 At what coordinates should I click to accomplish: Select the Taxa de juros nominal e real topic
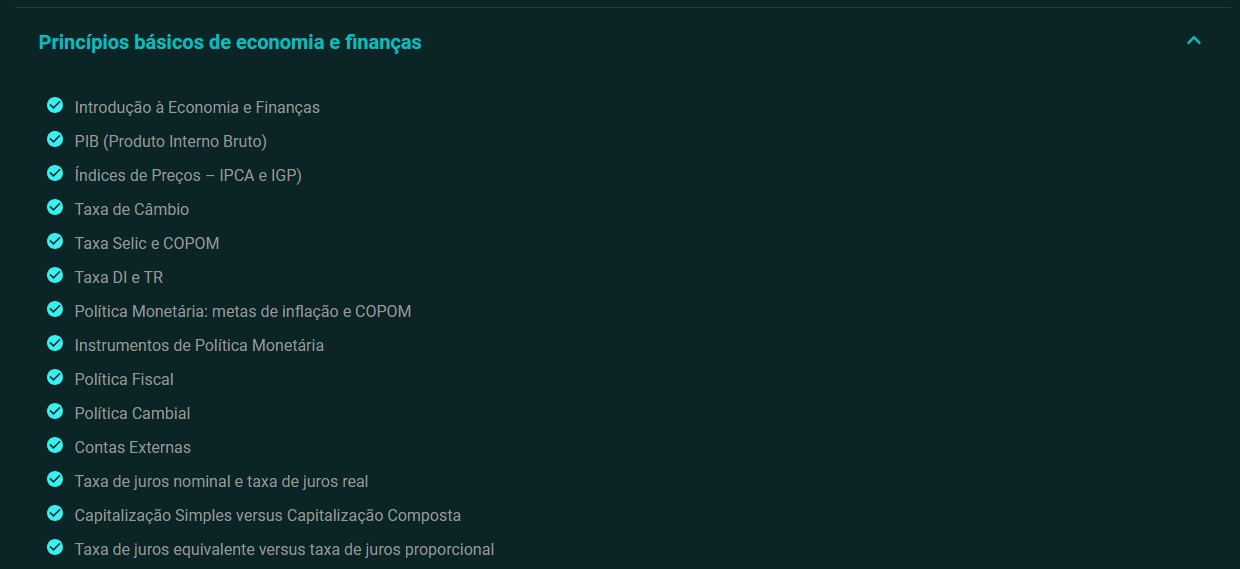(x=221, y=481)
